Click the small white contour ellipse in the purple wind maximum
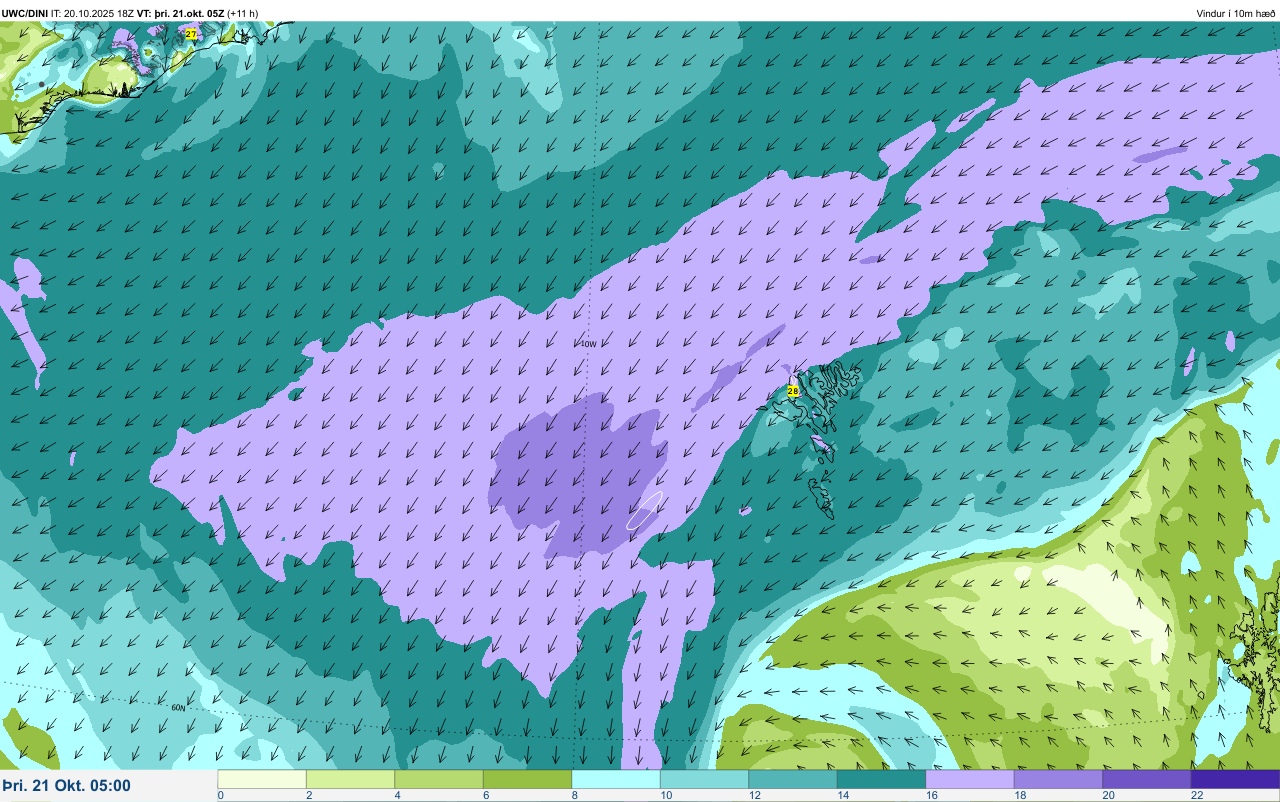The width and height of the screenshot is (1280, 802). [x=645, y=510]
